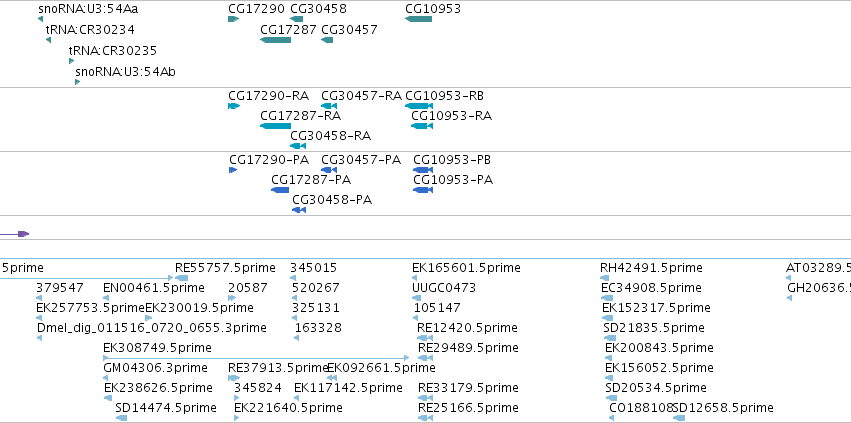Select the CG17290 gene glyph
The height and width of the screenshot is (423, 851).
click(233, 19)
